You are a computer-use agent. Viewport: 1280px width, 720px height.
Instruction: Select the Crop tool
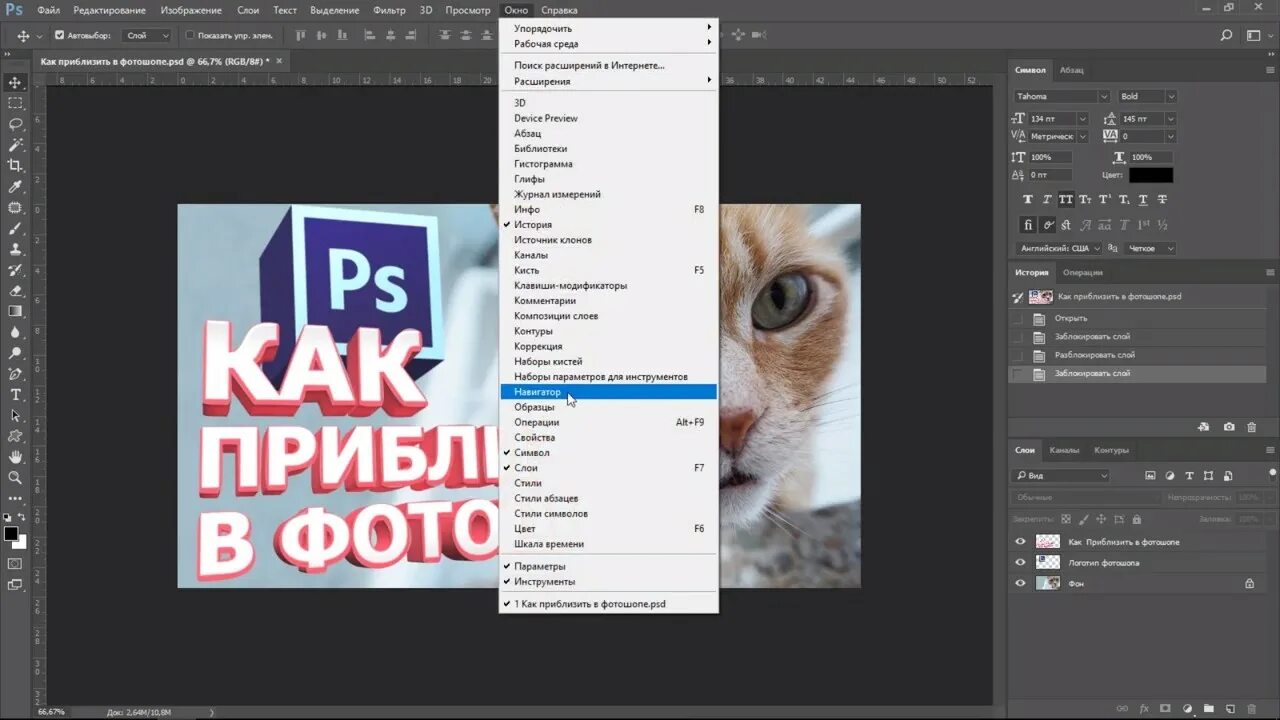click(x=15, y=166)
